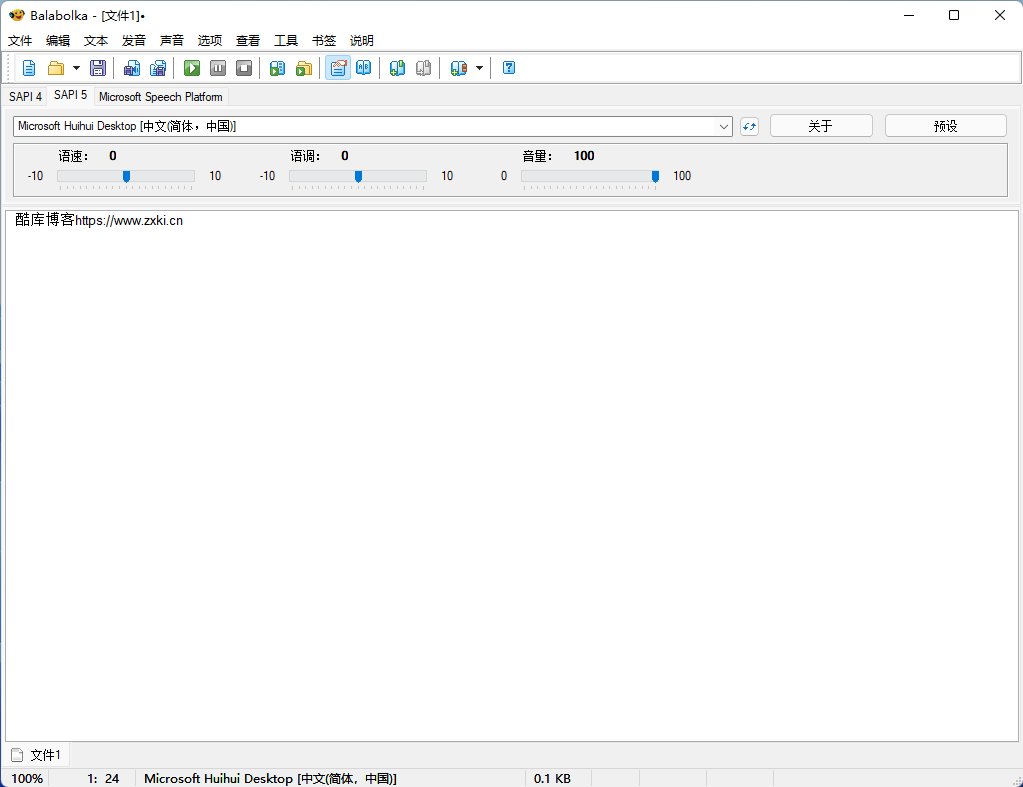Click inside the main text editing area

(x=510, y=470)
